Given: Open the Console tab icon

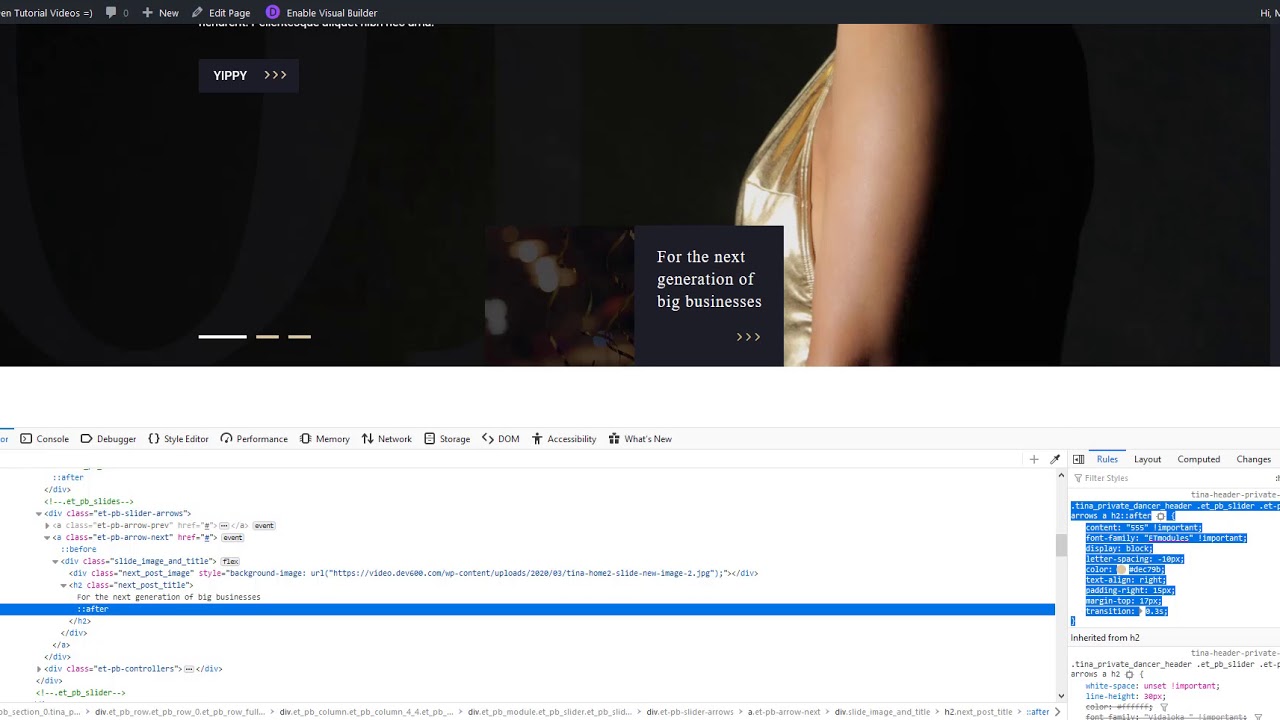Looking at the screenshot, I should click(x=26, y=439).
